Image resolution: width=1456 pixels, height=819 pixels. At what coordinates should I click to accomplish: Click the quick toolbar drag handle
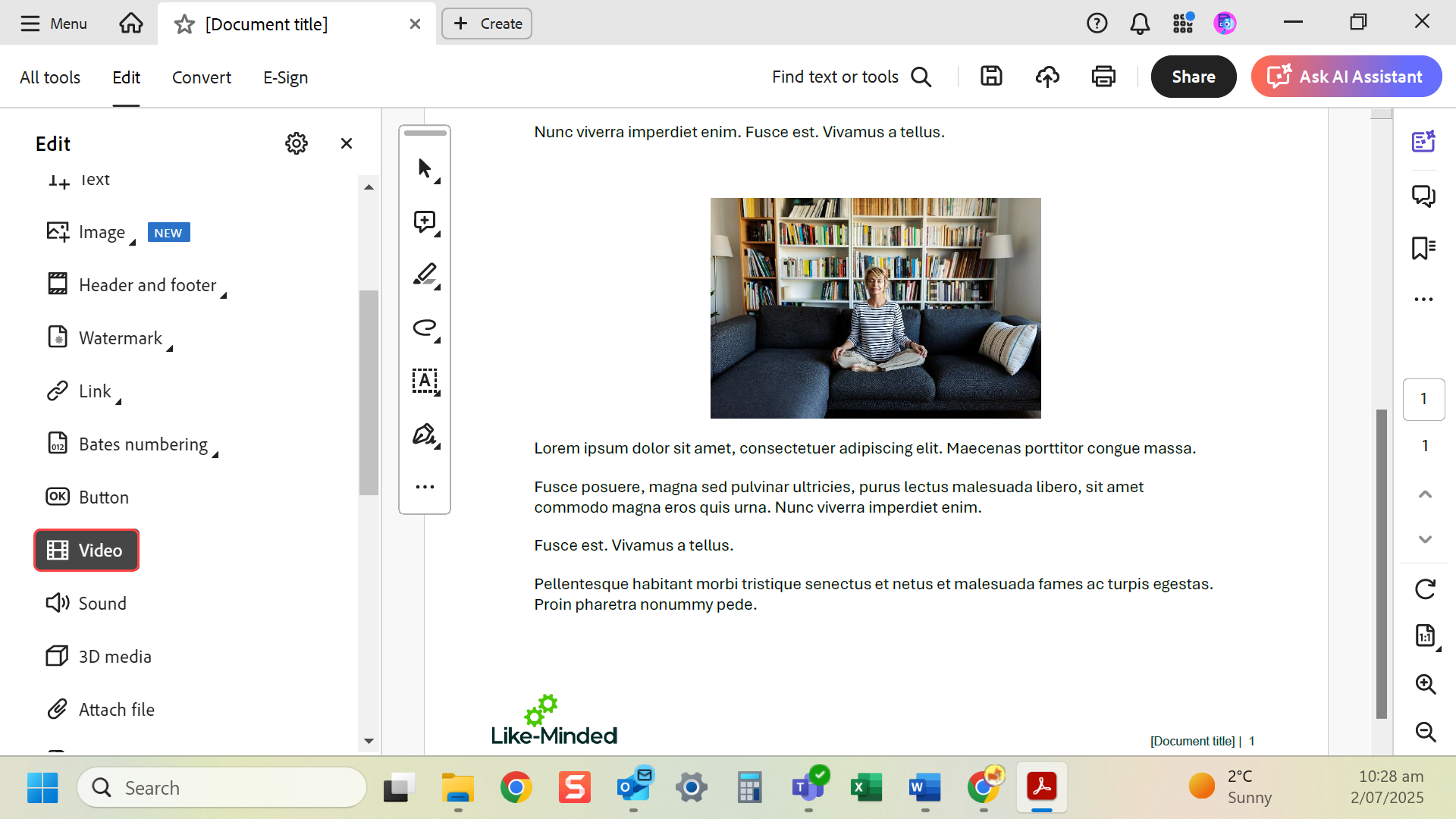[425, 133]
